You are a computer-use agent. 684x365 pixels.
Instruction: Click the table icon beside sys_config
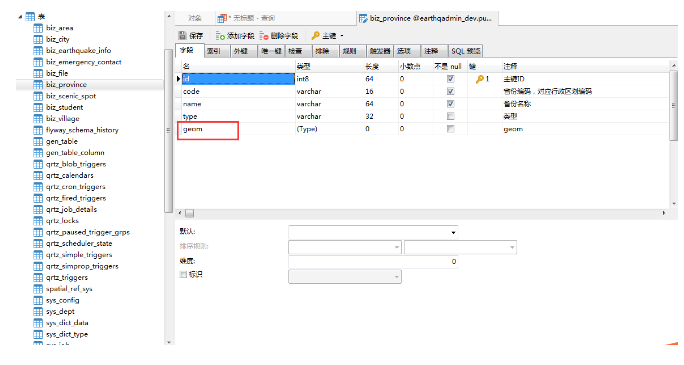pos(38,300)
